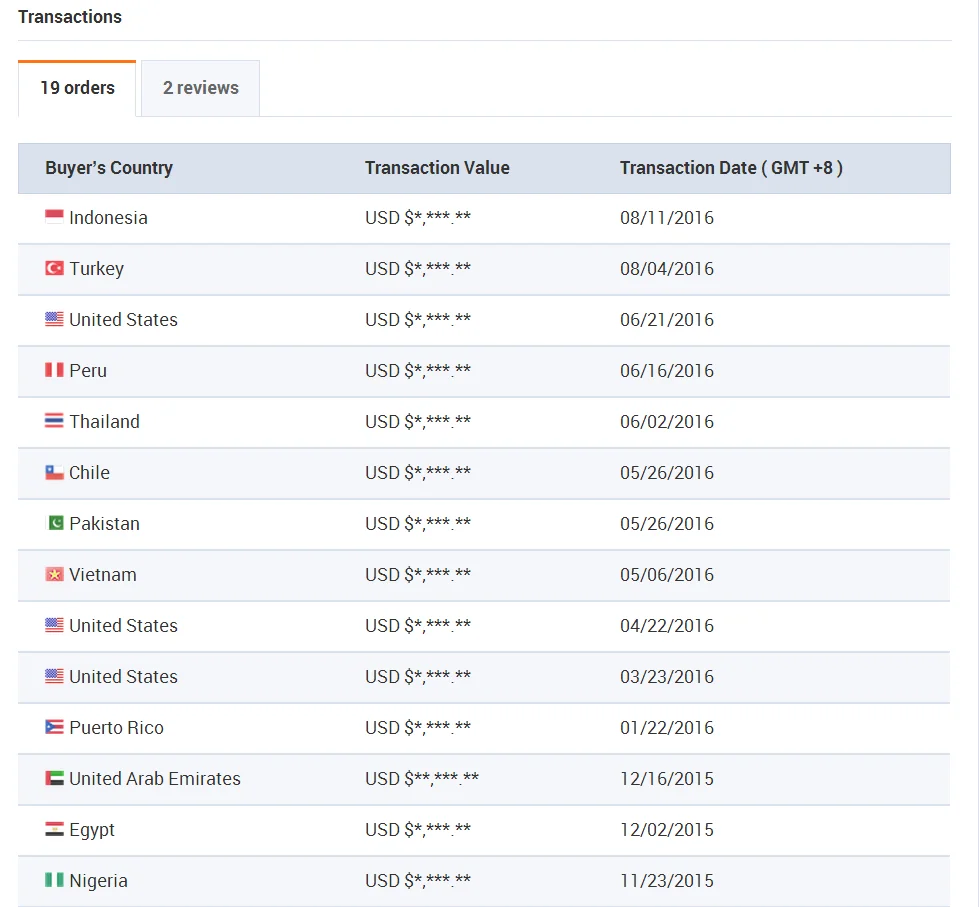Image resolution: width=979 pixels, height=907 pixels.
Task: Click the Chile flag icon
Action: coord(54,472)
